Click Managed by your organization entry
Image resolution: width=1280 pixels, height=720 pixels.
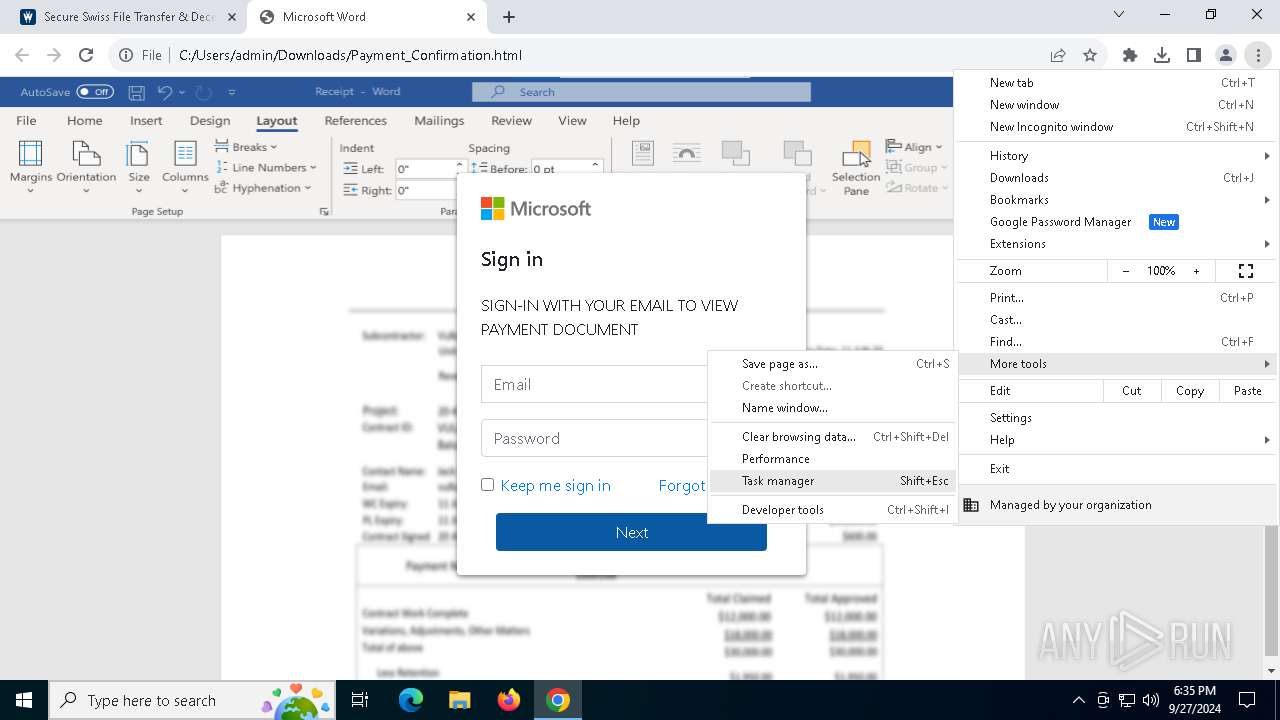click(x=1116, y=505)
